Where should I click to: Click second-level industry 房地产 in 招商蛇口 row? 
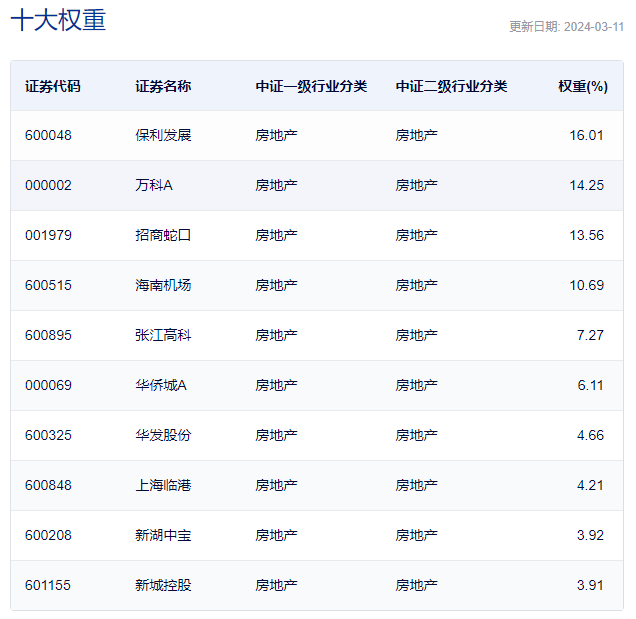coord(417,235)
